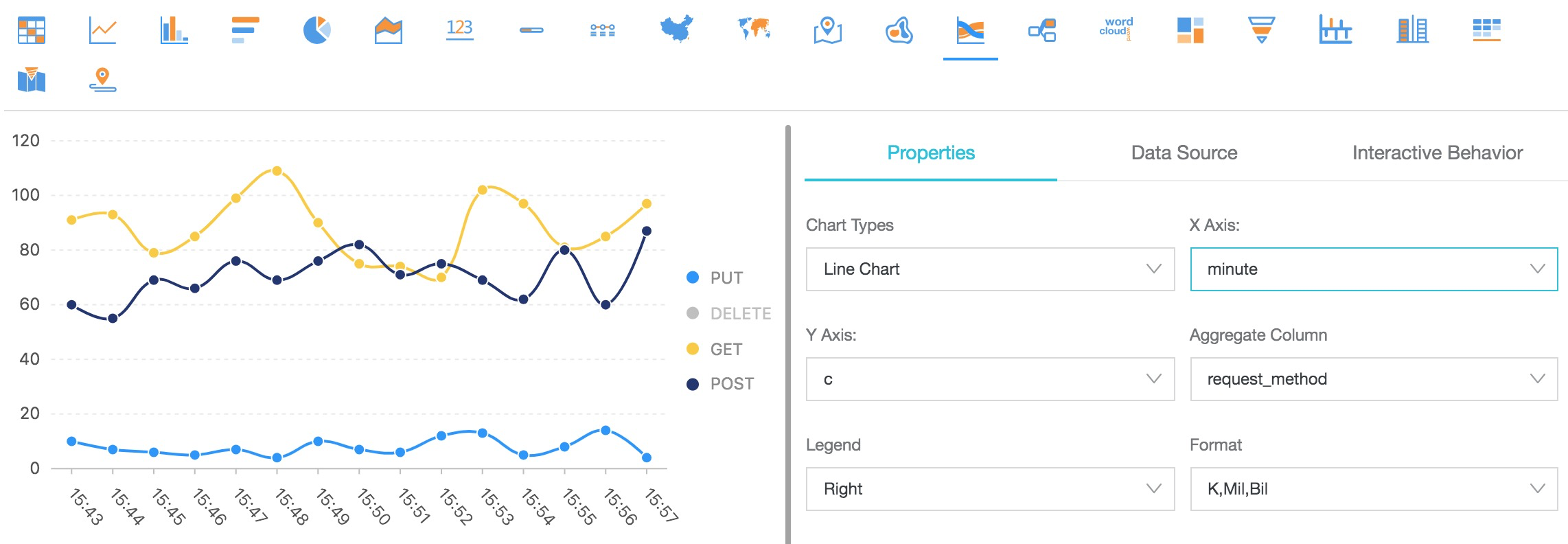Open the Legend position Right dropdown

(x=989, y=489)
